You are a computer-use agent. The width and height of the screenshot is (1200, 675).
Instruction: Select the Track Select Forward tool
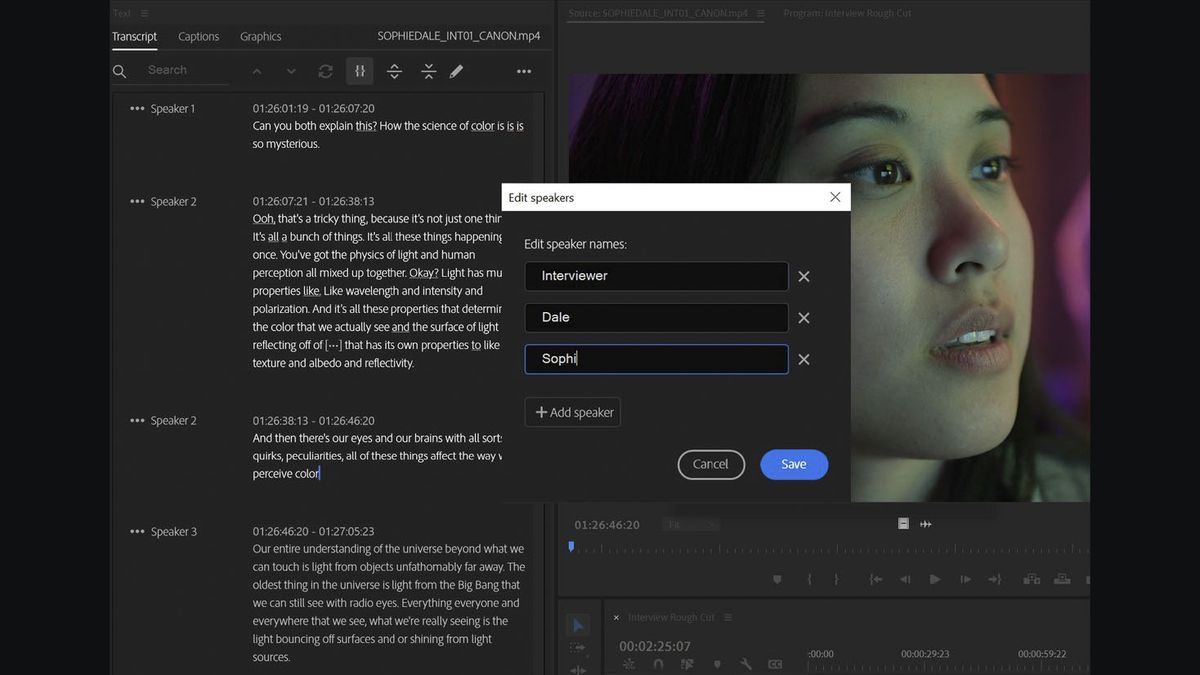577,648
